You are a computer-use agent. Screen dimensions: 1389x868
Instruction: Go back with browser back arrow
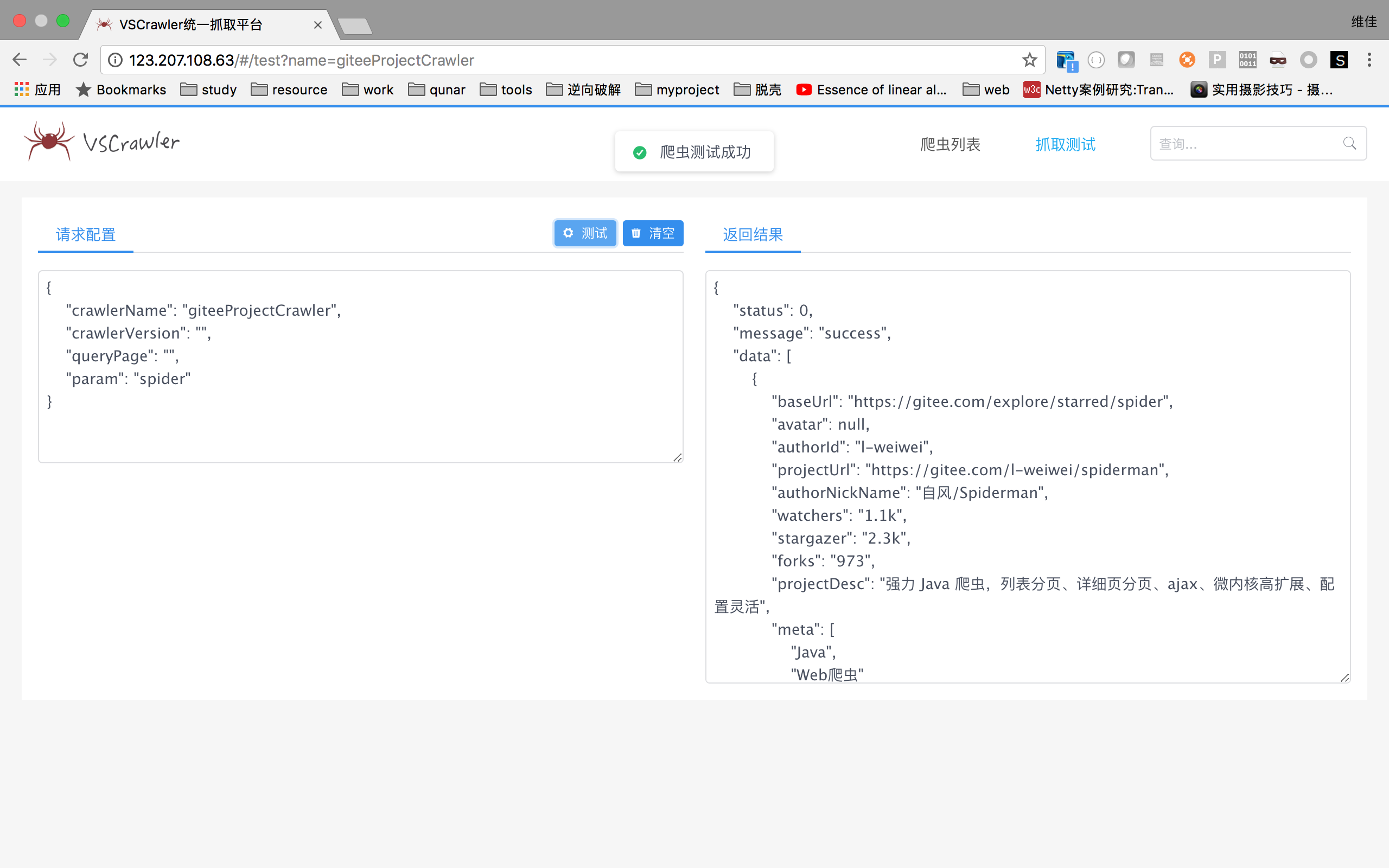pyautogui.click(x=20, y=60)
